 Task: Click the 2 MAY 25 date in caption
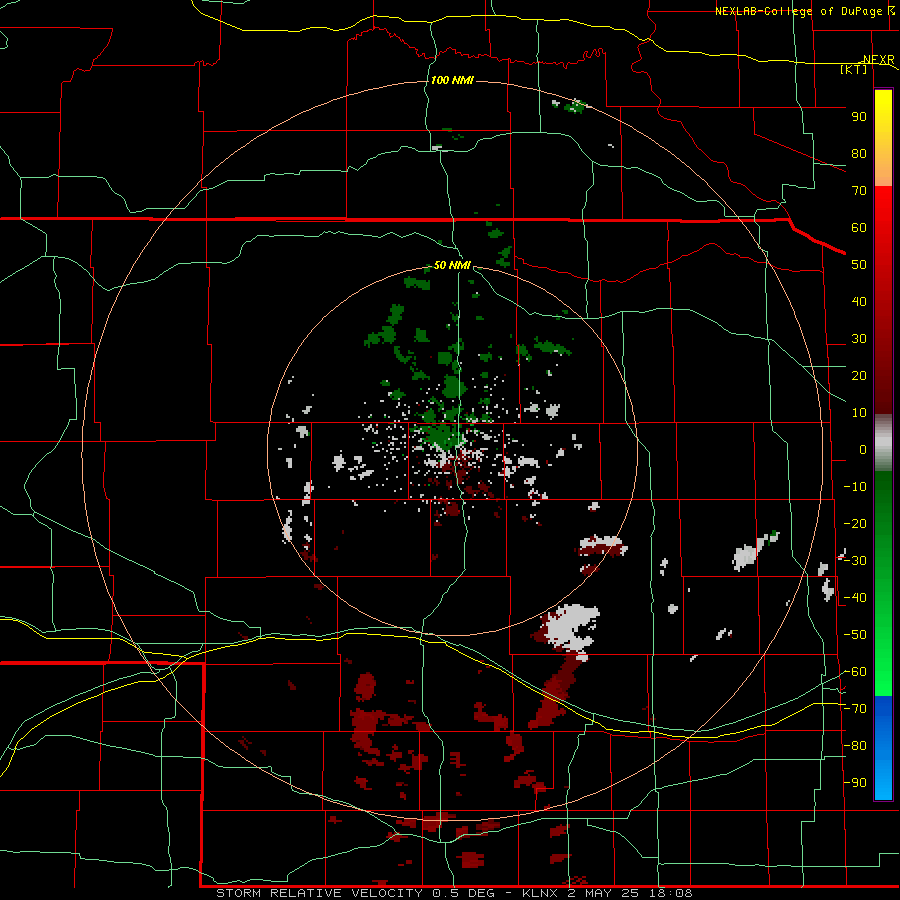pyautogui.click(x=603, y=893)
